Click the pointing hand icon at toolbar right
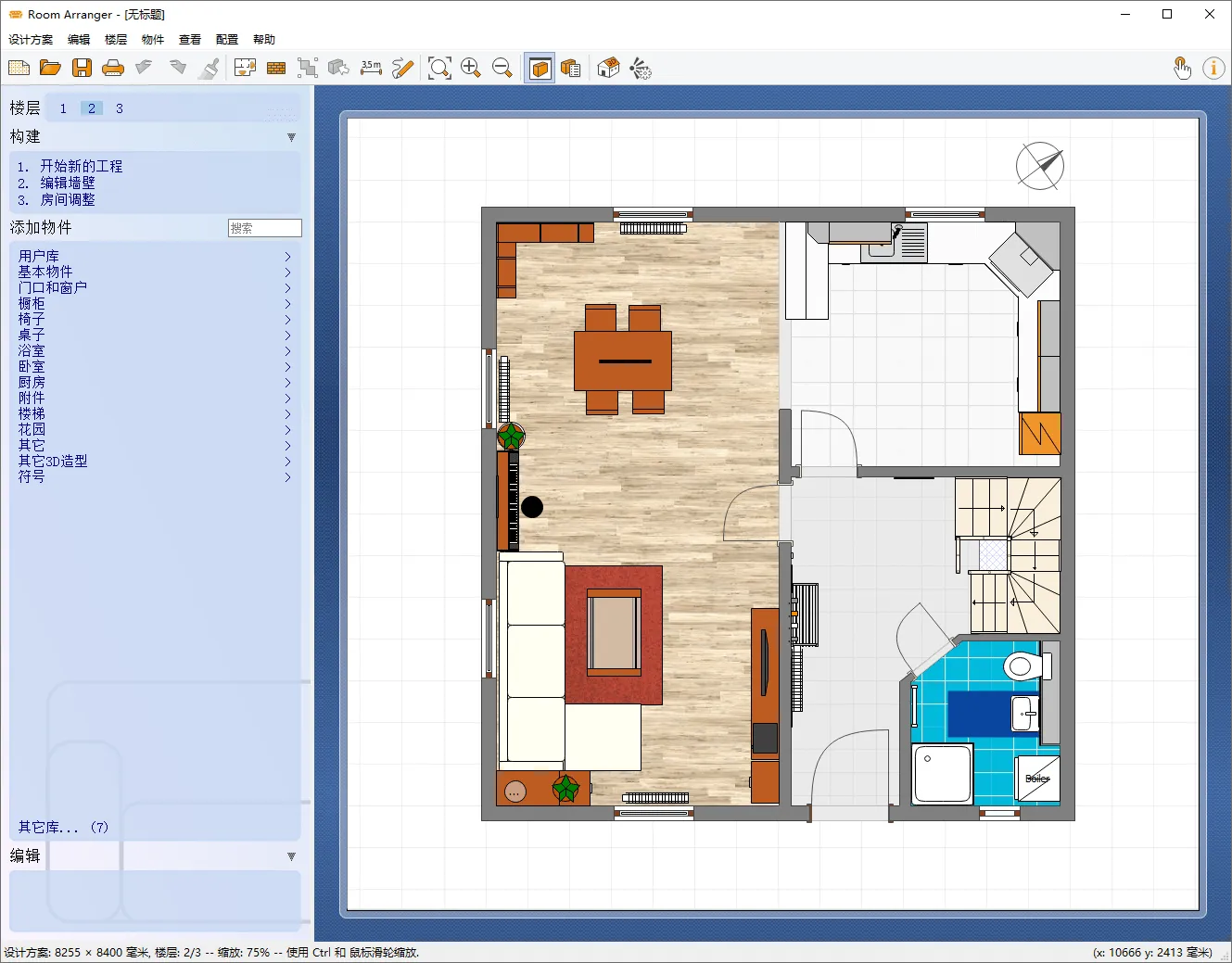The width and height of the screenshot is (1232, 963). coord(1183,67)
